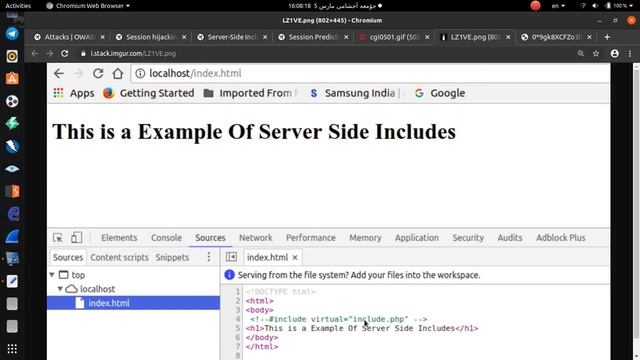Select the Snippets sub-tab
The width and height of the screenshot is (640, 360).
click(x=172, y=258)
